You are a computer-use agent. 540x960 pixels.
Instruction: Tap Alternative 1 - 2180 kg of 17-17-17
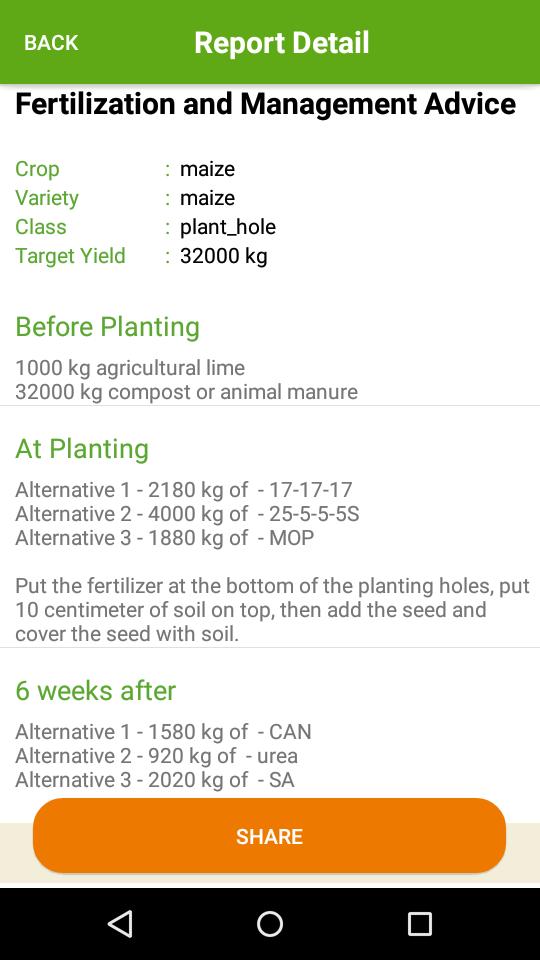(184, 490)
